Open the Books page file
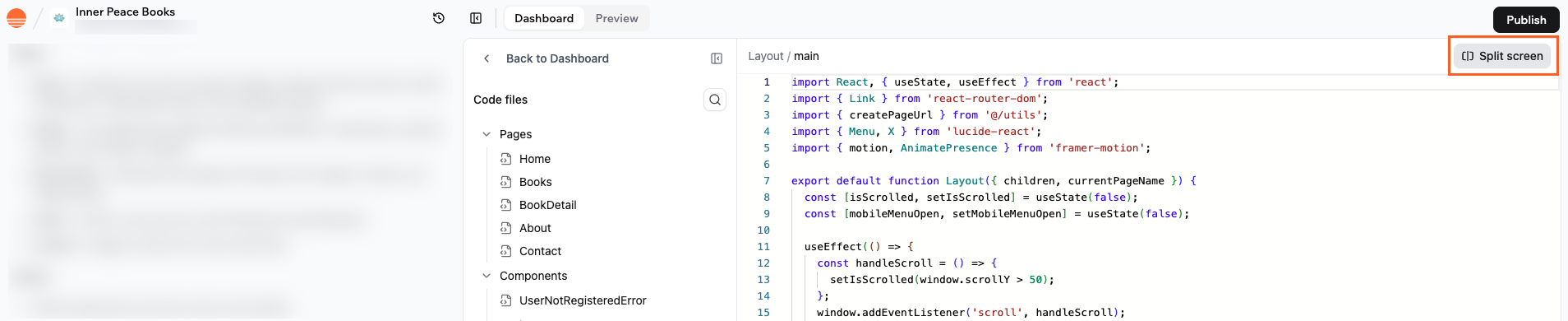The width and height of the screenshot is (1568, 321). [536, 182]
